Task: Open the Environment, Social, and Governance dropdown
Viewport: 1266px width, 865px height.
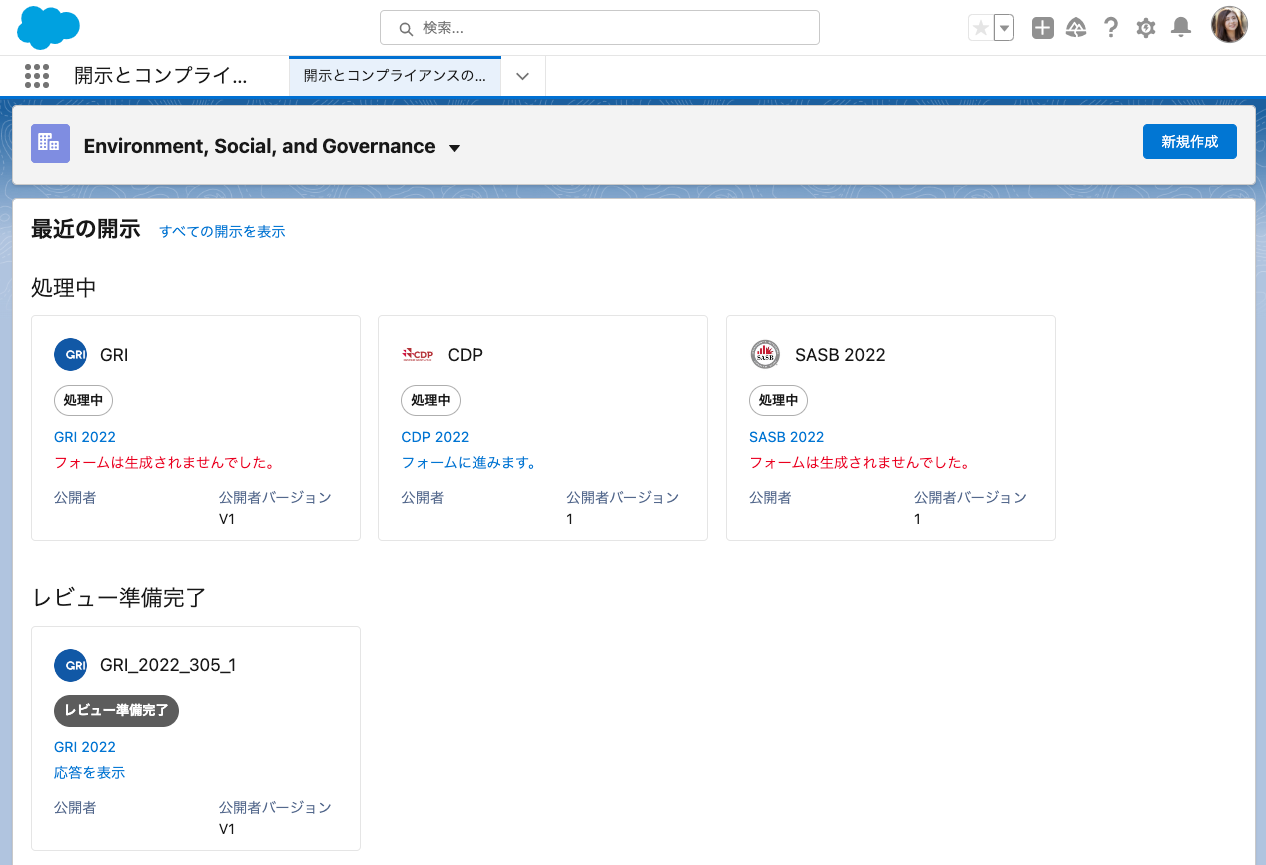Action: coord(454,147)
